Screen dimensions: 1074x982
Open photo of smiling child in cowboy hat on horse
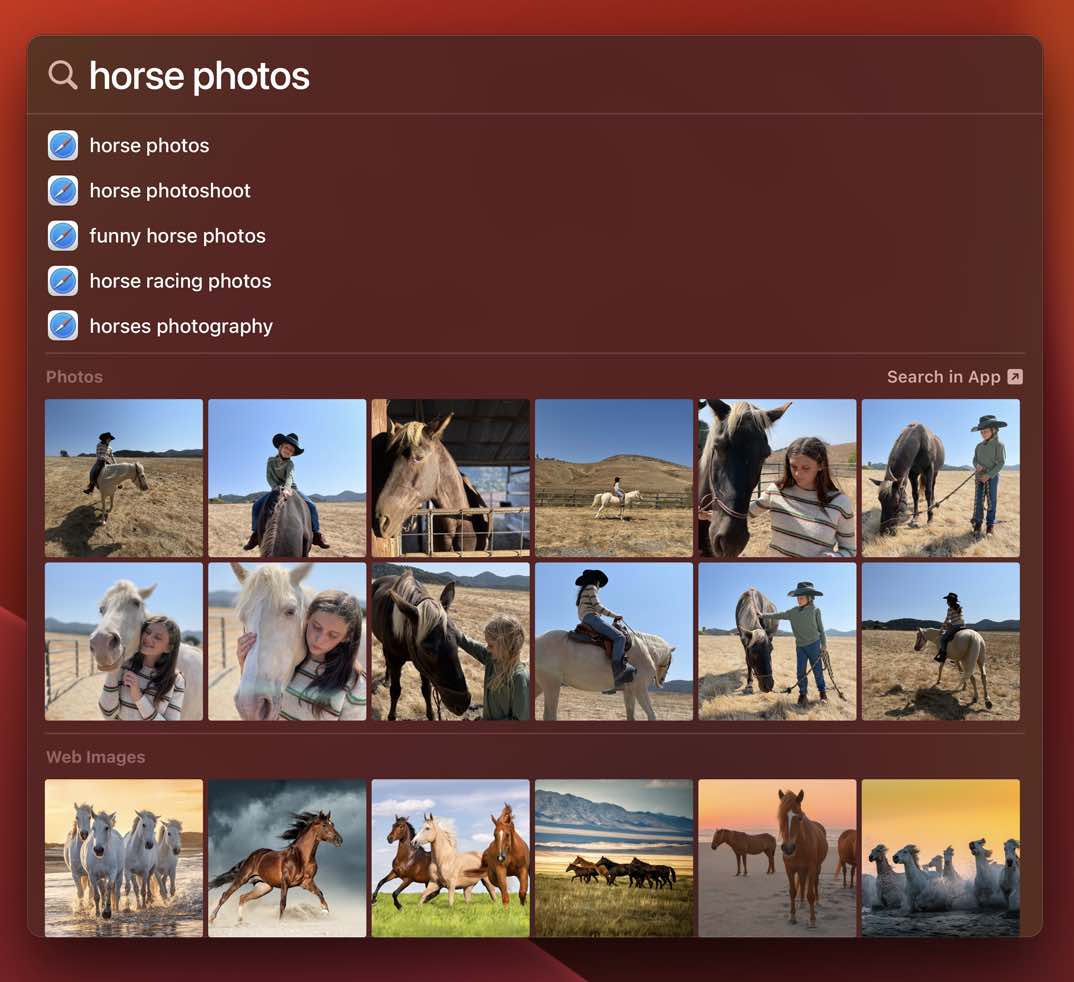click(x=287, y=478)
